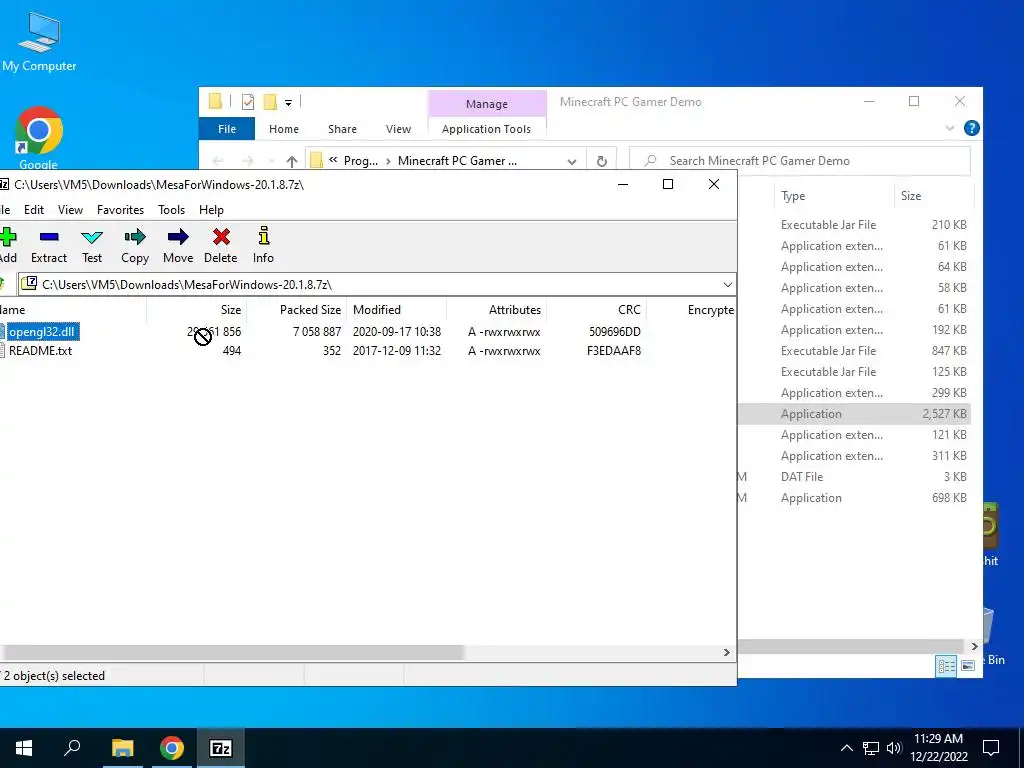Select the DAT File row
The height and width of the screenshot is (768, 1024).
pyautogui.click(x=854, y=477)
